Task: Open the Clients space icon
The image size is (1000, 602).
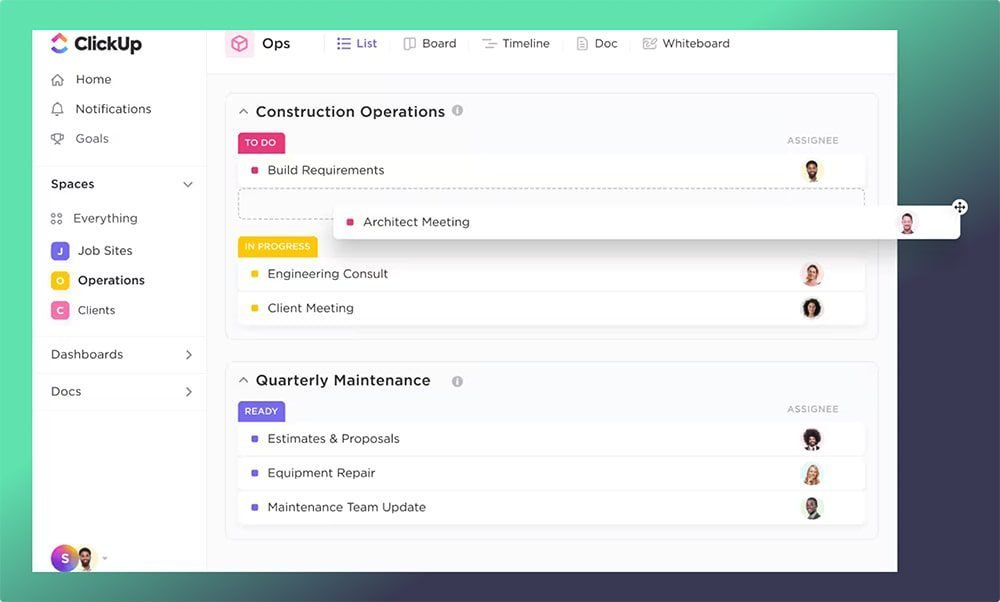Action: pos(59,310)
